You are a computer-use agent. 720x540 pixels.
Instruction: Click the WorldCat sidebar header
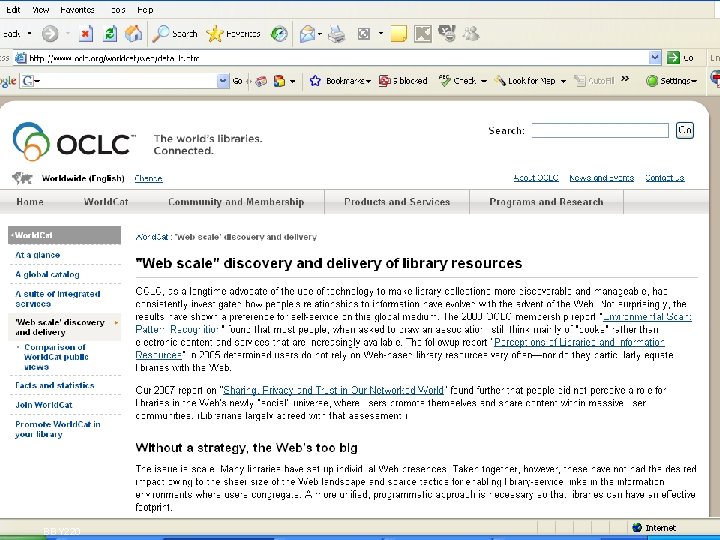pos(64,235)
